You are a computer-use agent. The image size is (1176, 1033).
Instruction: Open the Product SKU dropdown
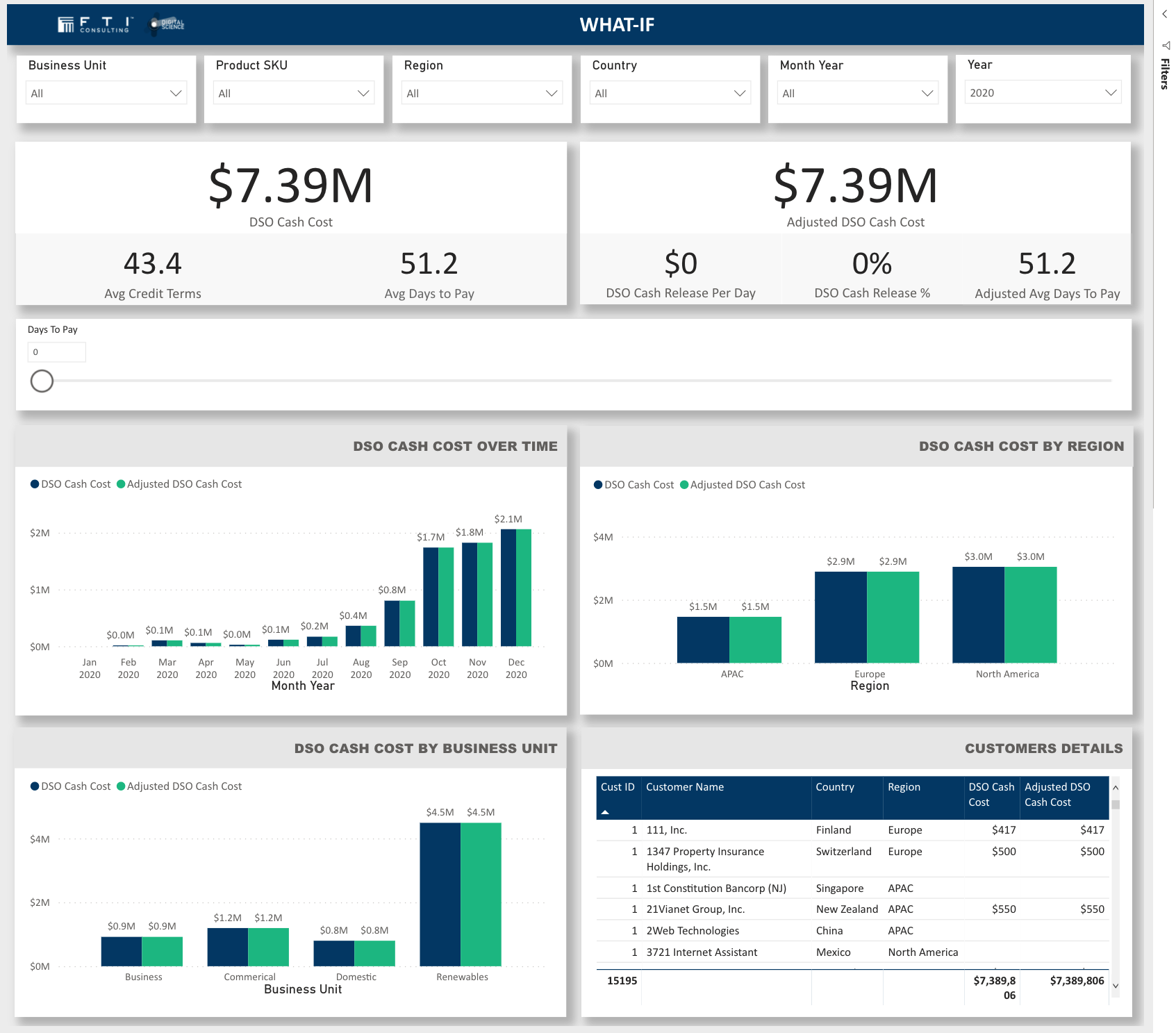294,93
